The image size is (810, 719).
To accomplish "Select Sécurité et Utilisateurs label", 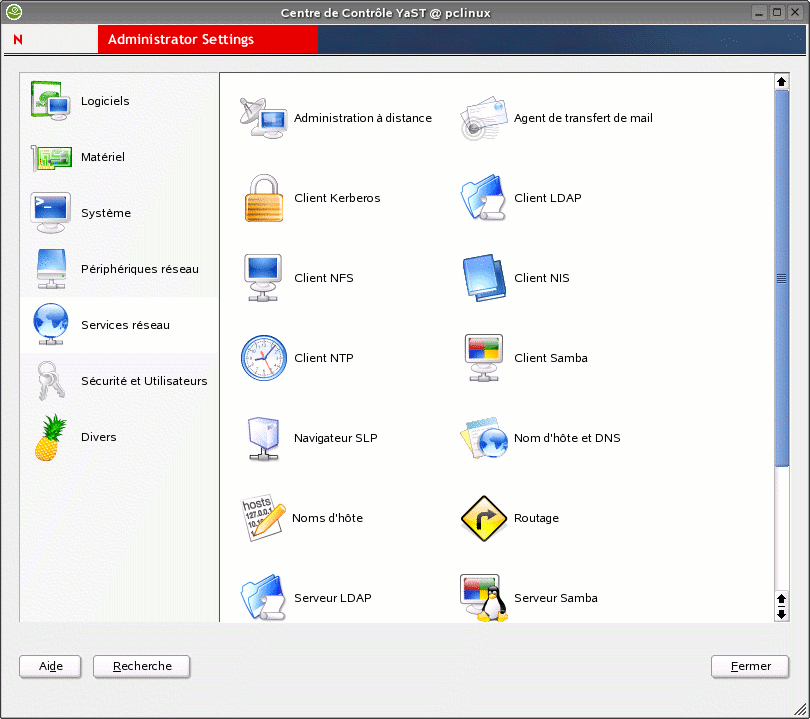I will click(144, 381).
